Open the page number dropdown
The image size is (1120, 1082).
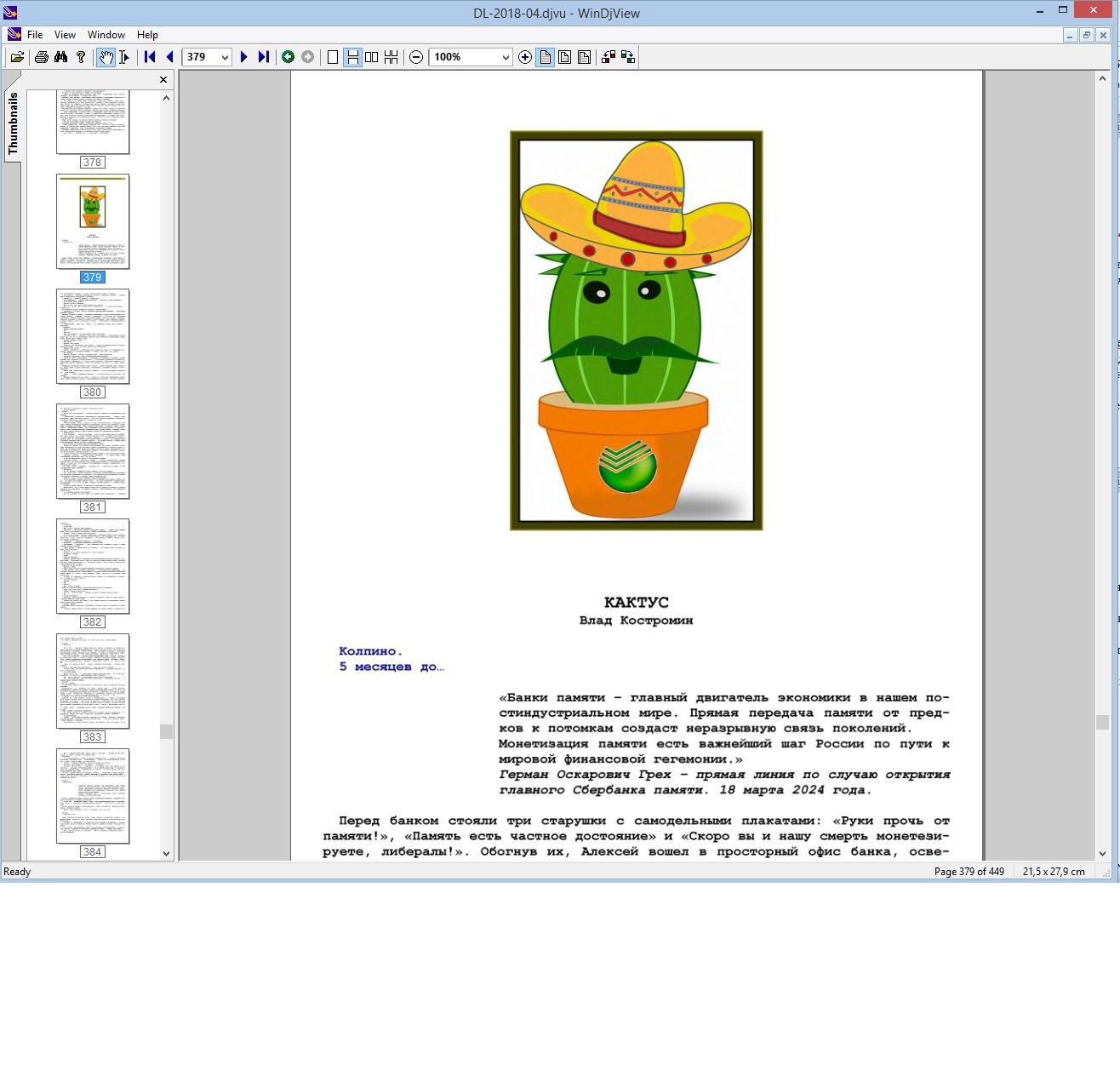click(225, 57)
